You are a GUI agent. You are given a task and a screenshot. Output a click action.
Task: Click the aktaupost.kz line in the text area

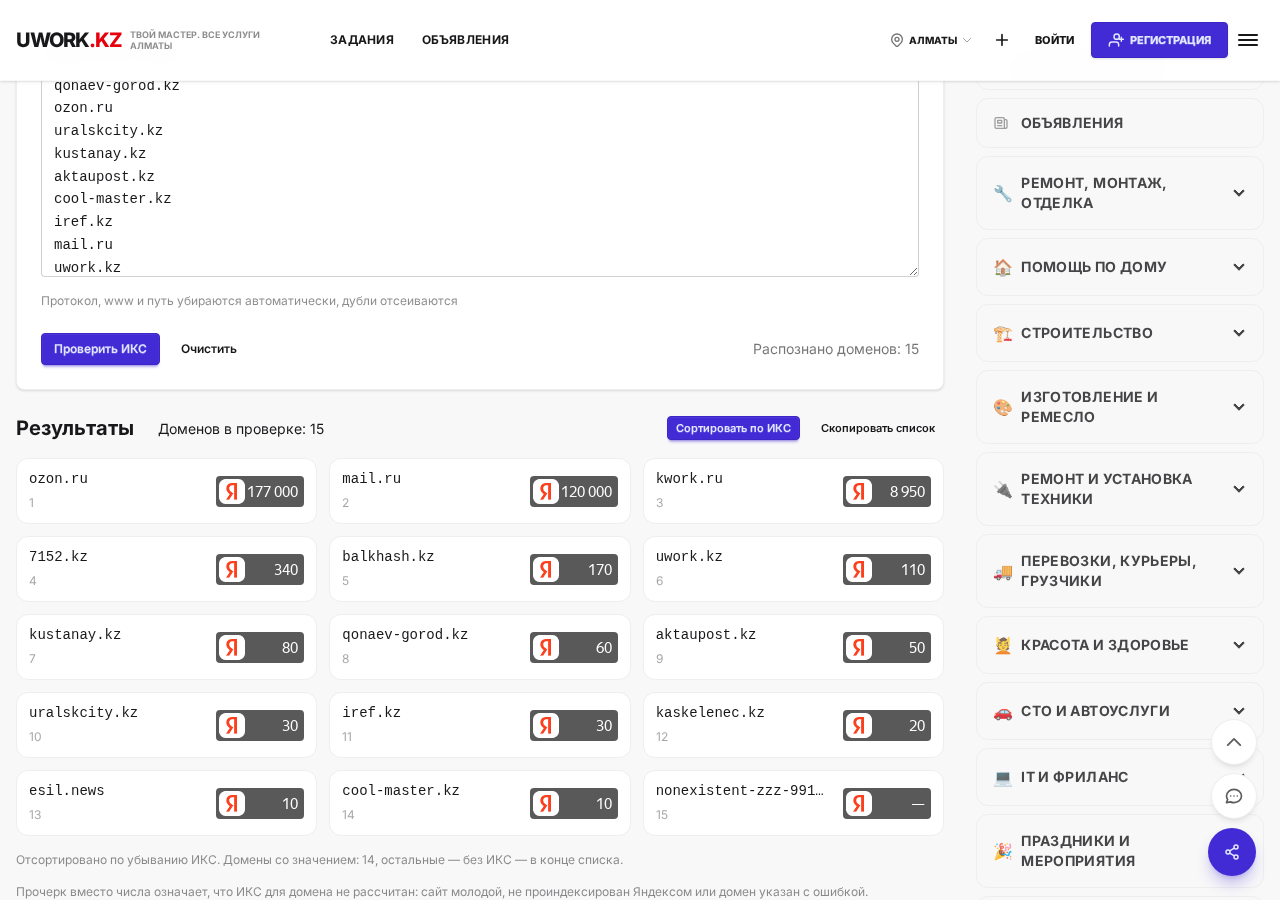pyautogui.click(x=104, y=177)
